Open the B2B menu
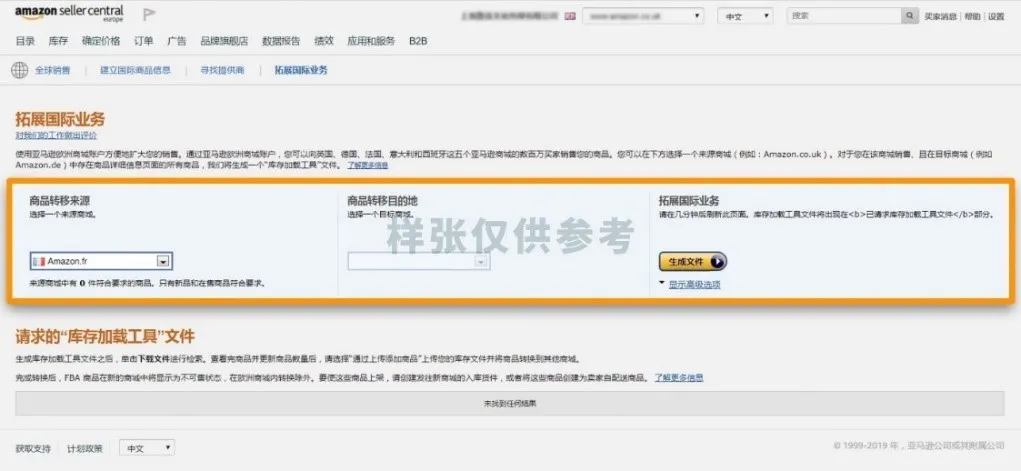The image size is (1021, 471). [x=418, y=41]
